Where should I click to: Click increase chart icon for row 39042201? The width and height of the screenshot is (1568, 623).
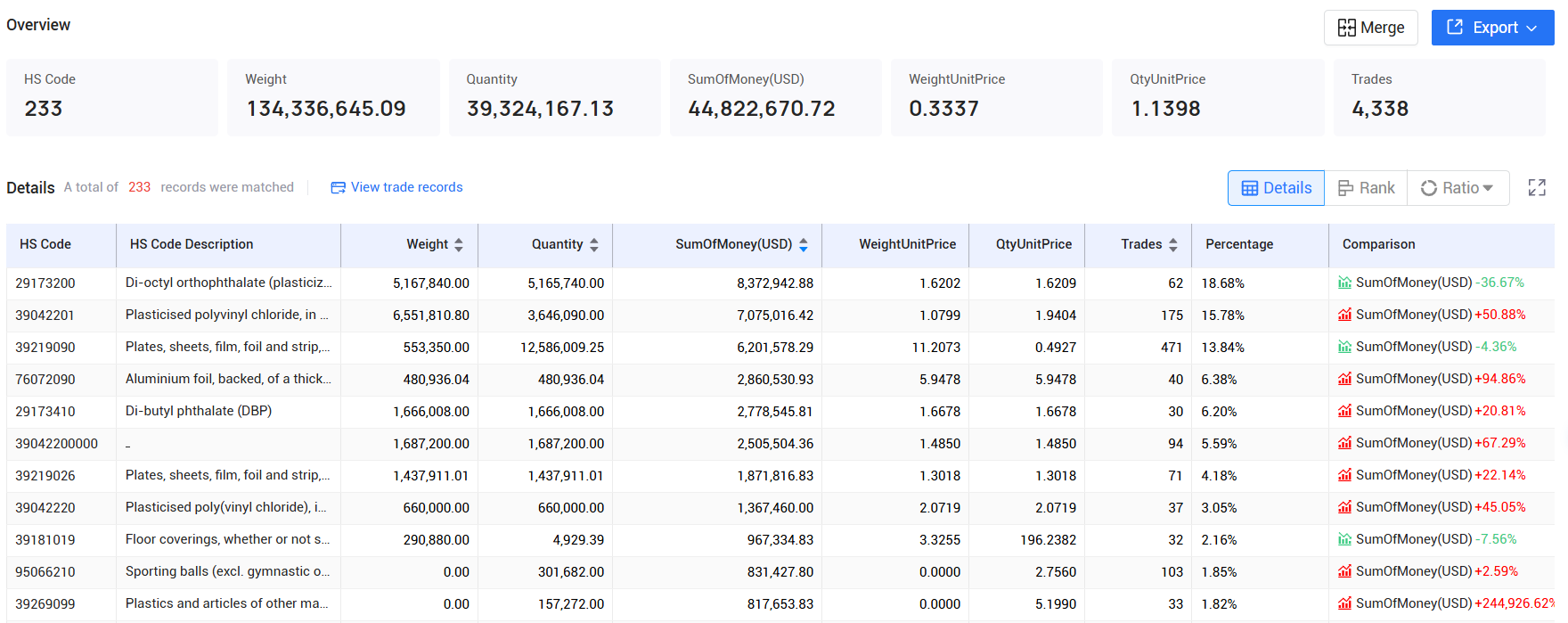pyautogui.click(x=1345, y=315)
